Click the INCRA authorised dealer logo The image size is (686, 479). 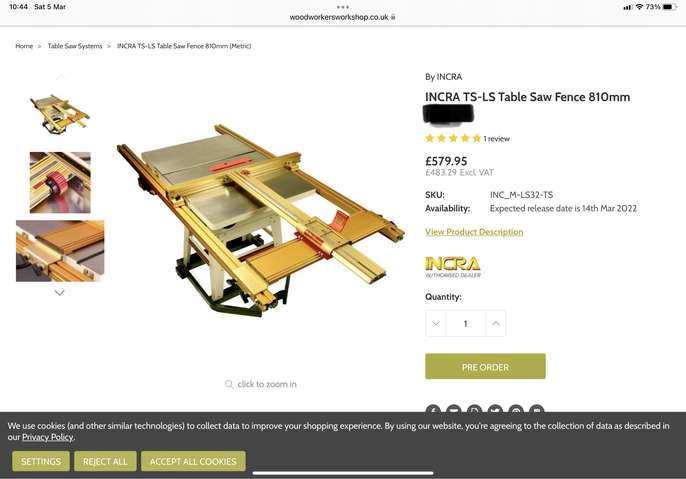(453, 267)
